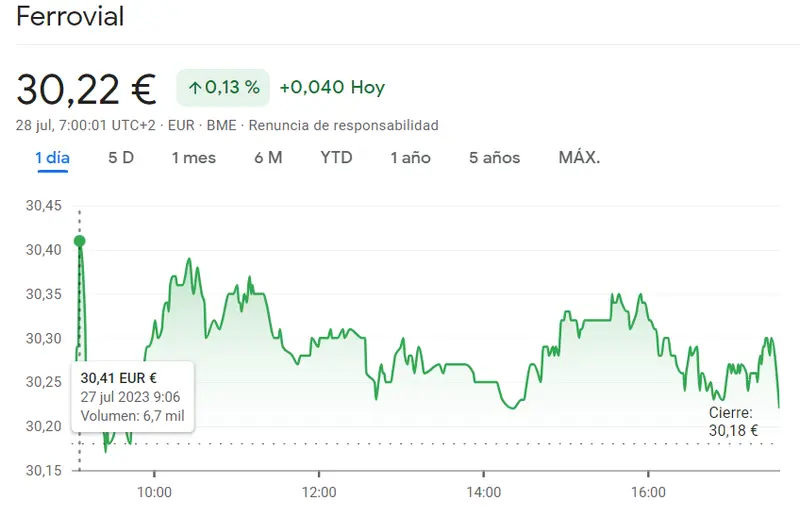Screen dimensions: 800x517
Task: Click the Ferrovial stock title
Action: (70, 17)
